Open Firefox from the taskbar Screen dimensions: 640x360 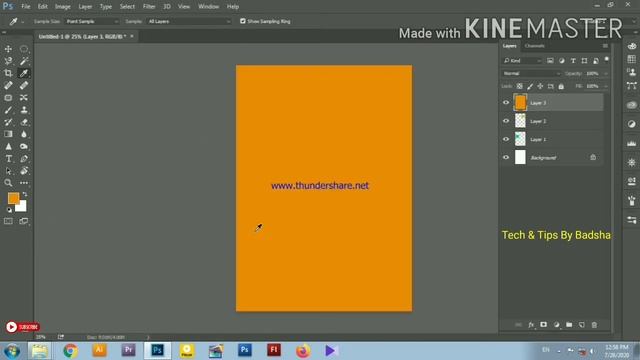point(303,351)
